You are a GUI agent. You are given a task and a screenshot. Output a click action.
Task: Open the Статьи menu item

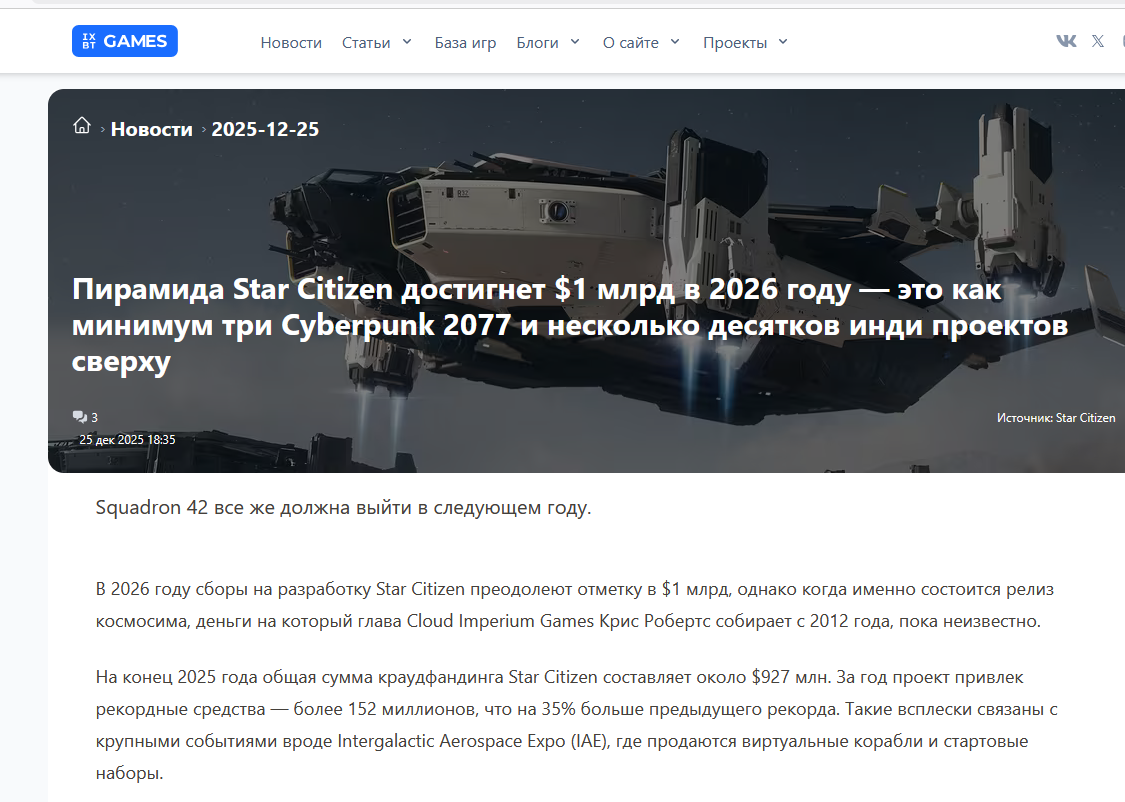(x=366, y=42)
